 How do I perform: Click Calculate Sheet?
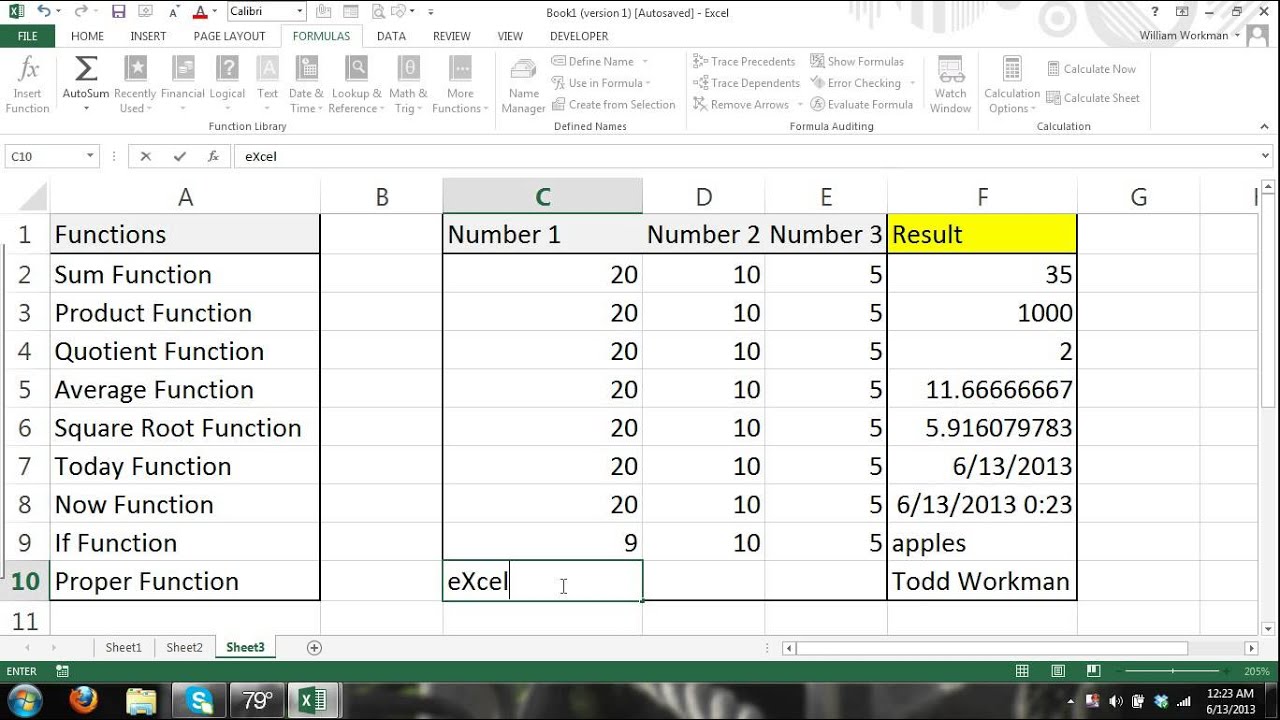(1093, 98)
